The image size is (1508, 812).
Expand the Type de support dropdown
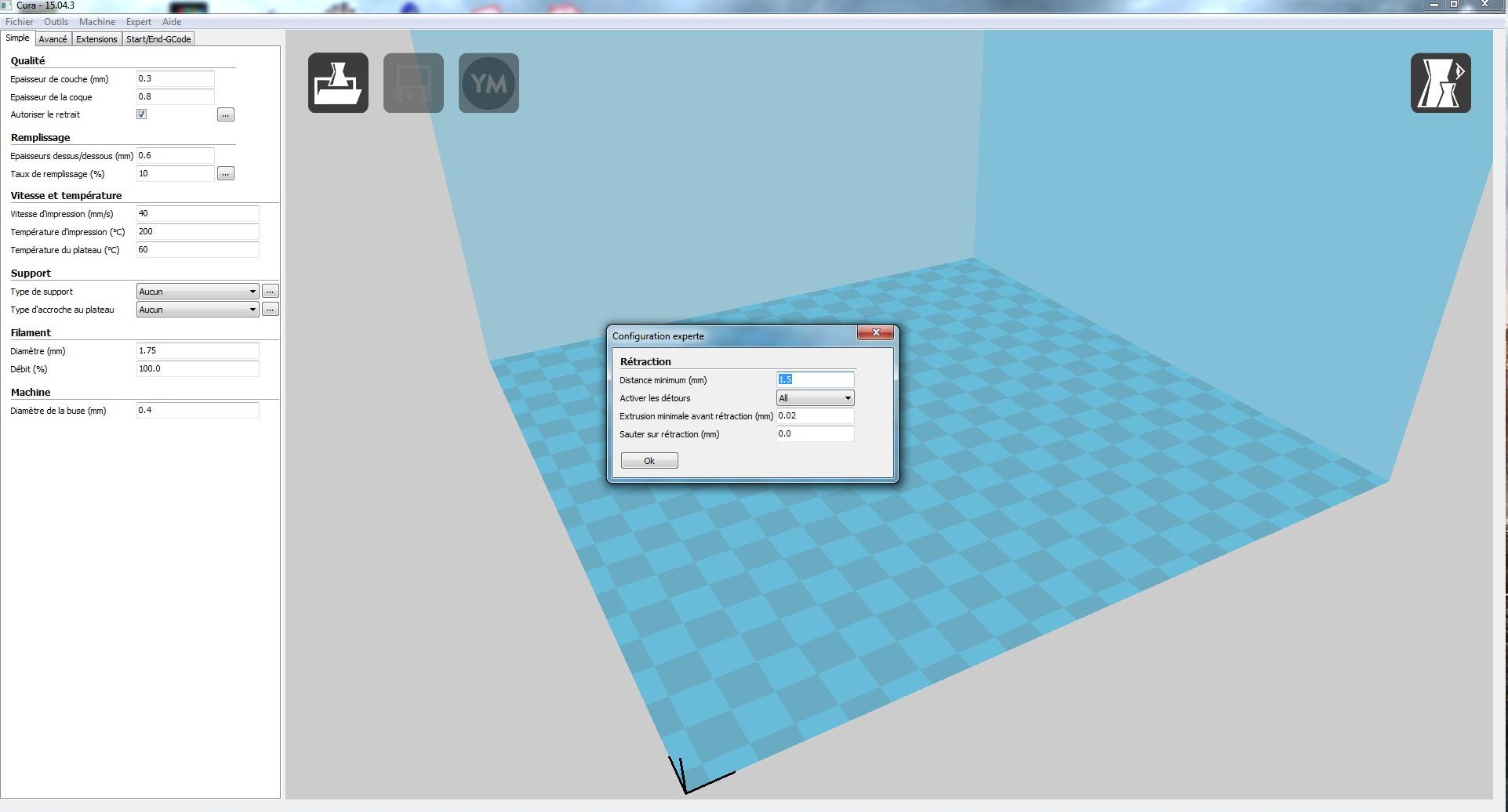198,292
